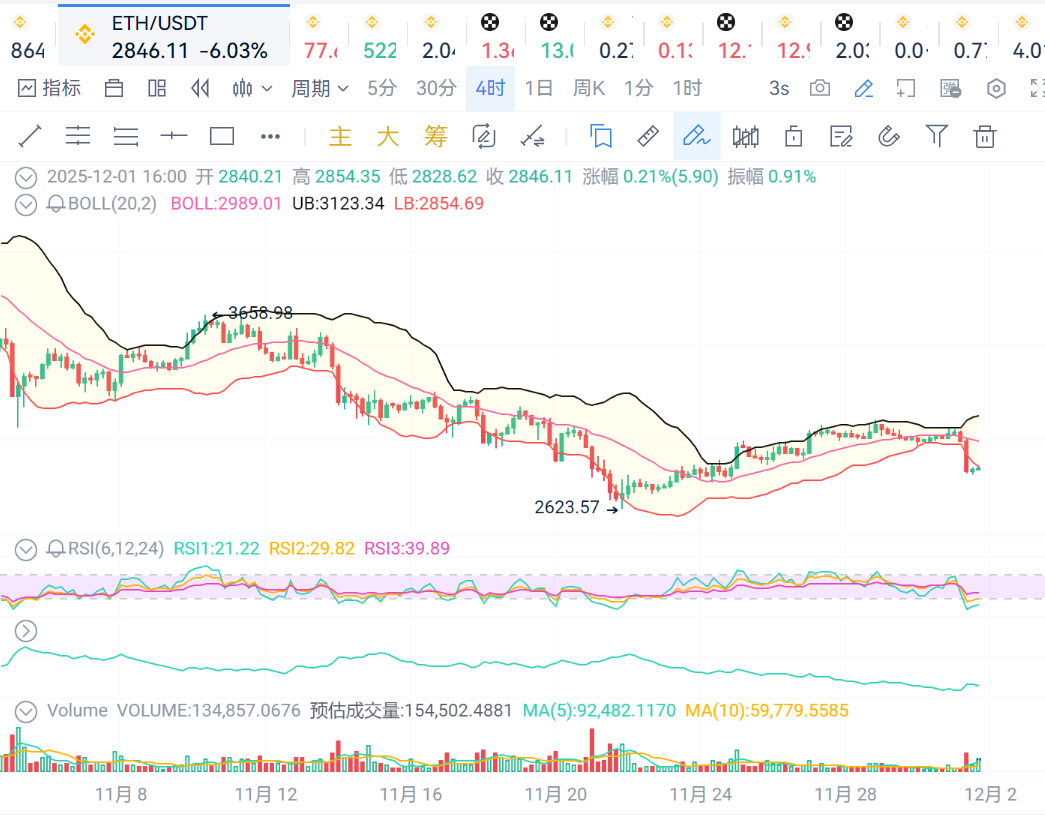Click the 2623.57 low price marker
Image resolution: width=1045 pixels, height=816 pixels.
pos(567,507)
